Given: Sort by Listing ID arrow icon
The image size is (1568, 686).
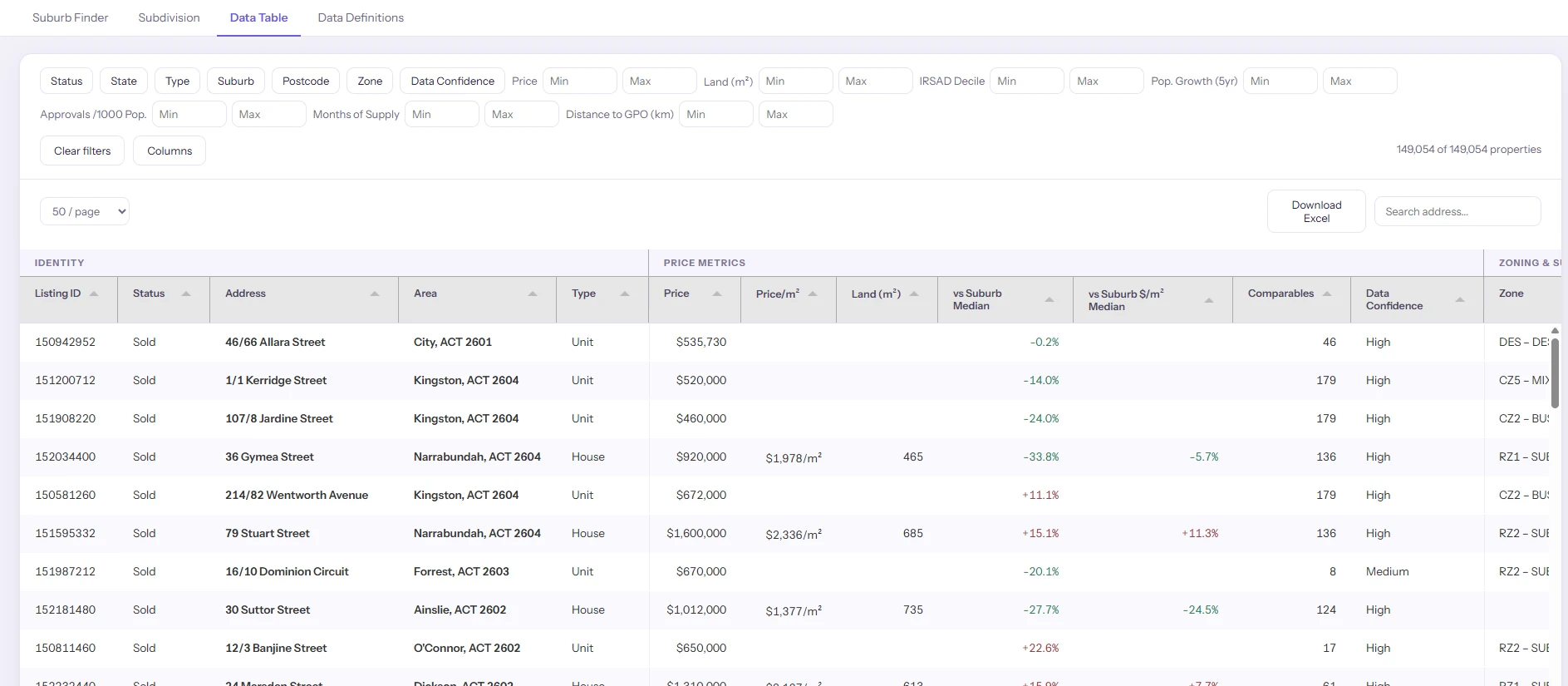Looking at the screenshot, I should click(94, 294).
